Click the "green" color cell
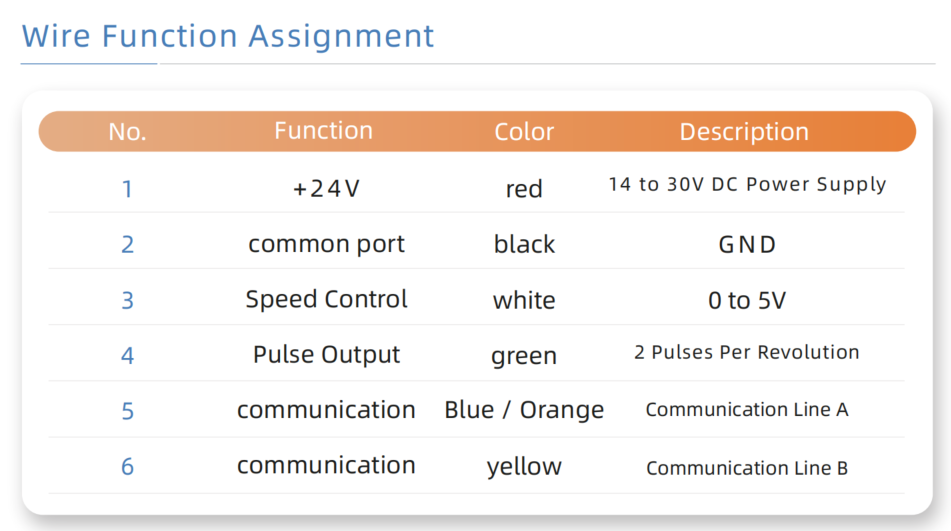The width and height of the screenshot is (951, 531). 524,356
